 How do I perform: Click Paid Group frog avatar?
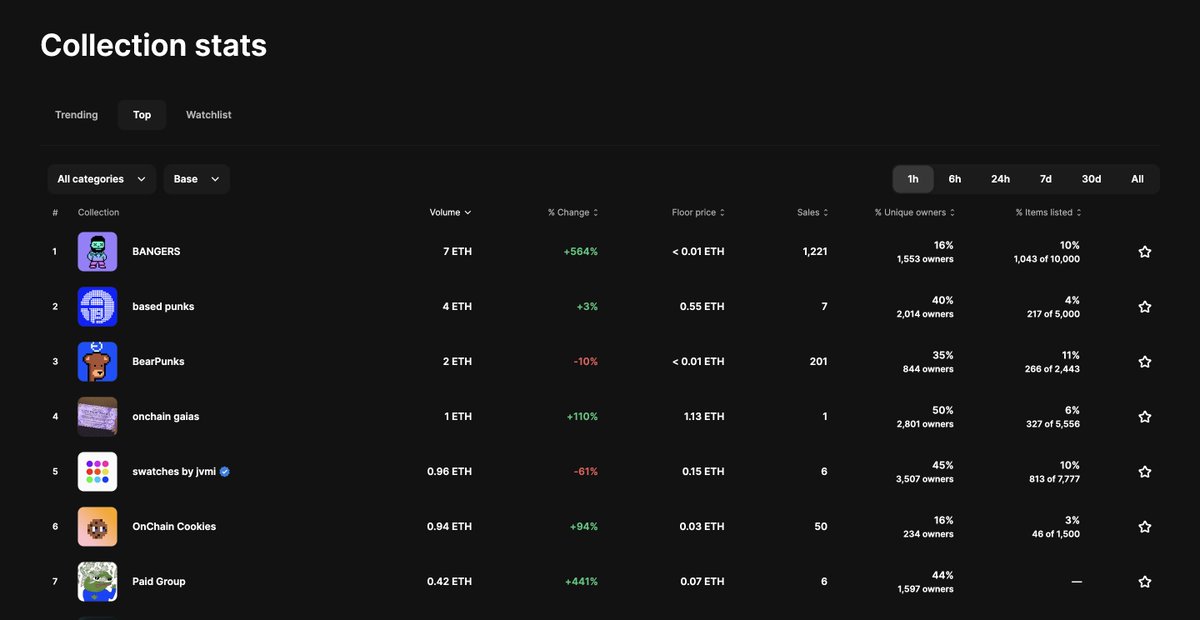pos(97,582)
